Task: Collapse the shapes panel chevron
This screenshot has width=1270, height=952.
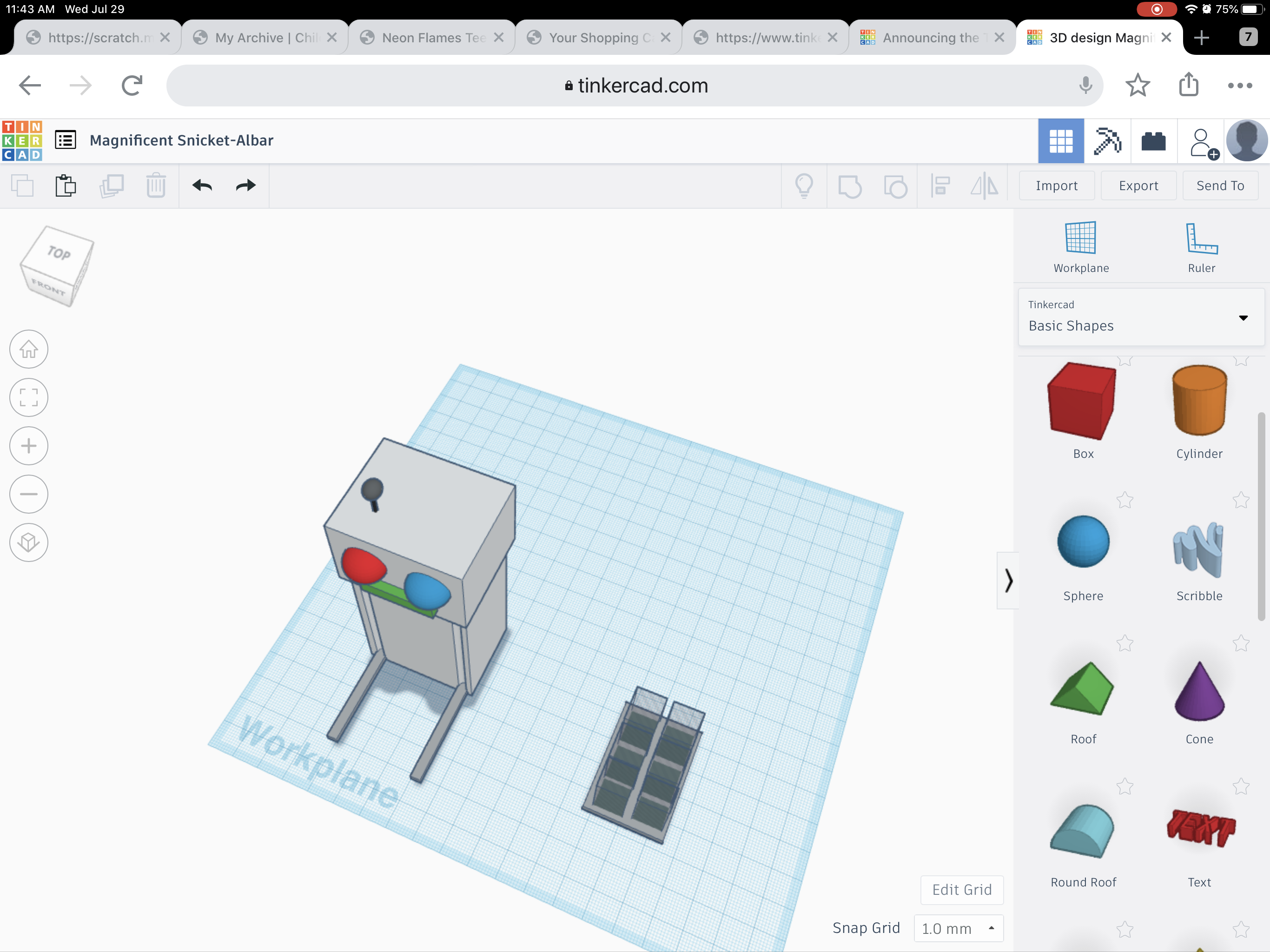Action: (1008, 581)
